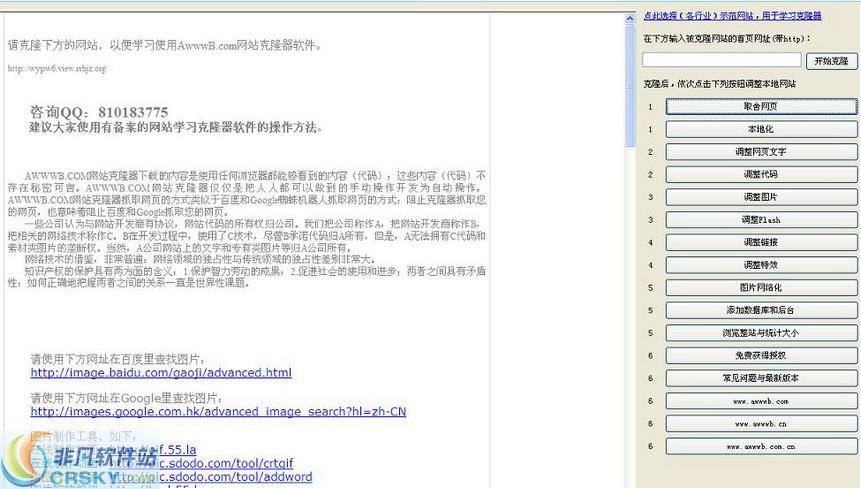Click the www.awwwb.com.cn button

pyautogui.click(x=761, y=446)
